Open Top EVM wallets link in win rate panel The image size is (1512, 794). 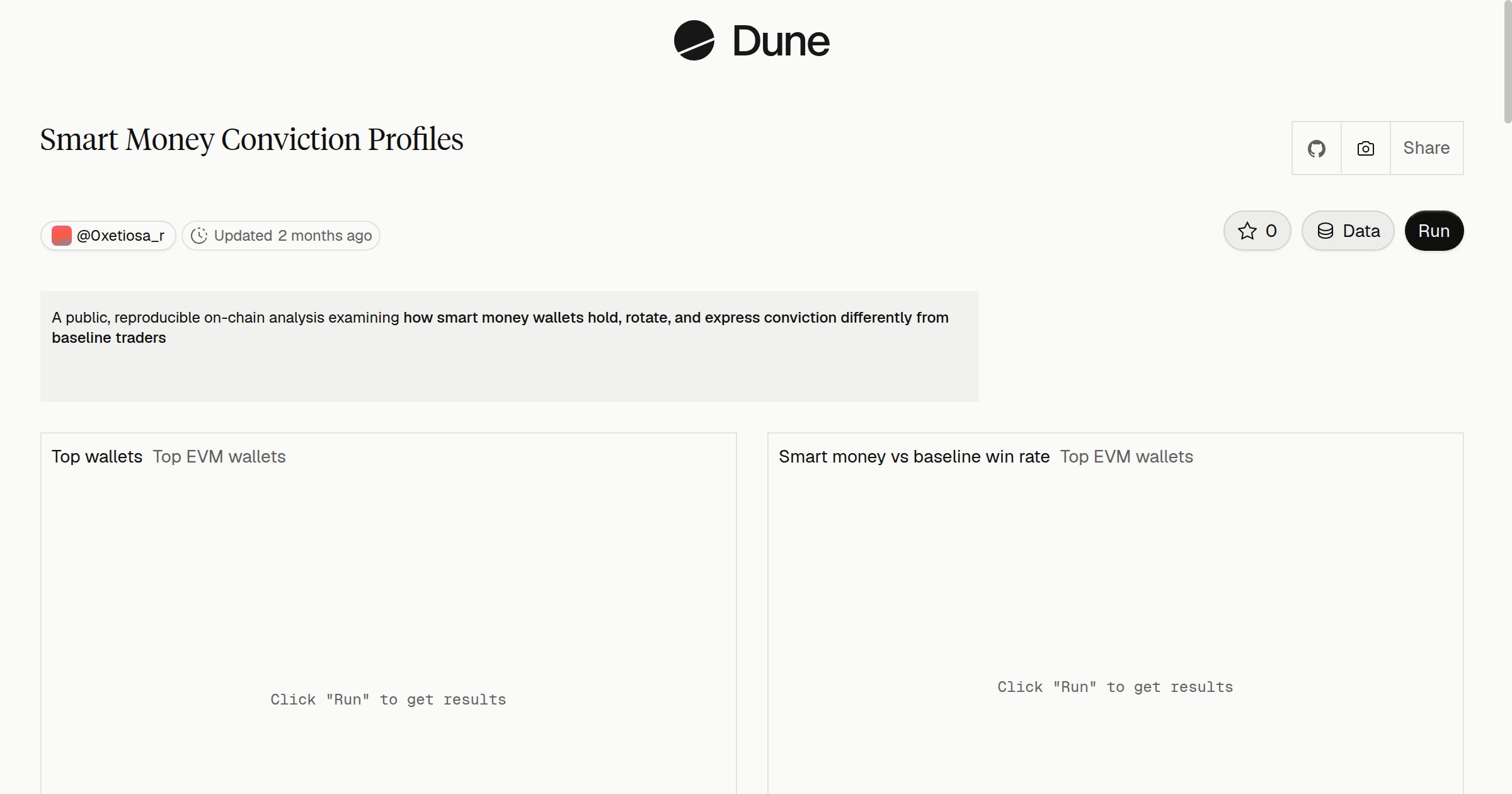[1126, 456]
